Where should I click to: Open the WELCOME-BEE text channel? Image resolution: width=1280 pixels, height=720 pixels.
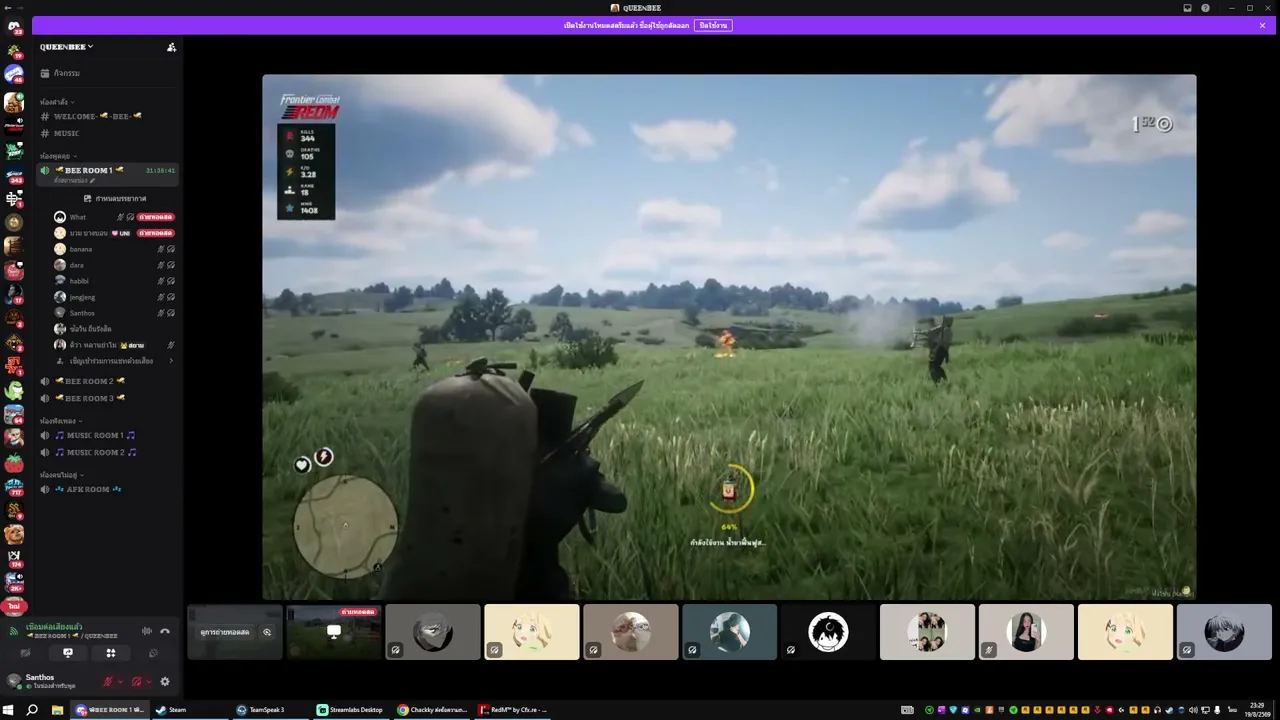pos(108,116)
